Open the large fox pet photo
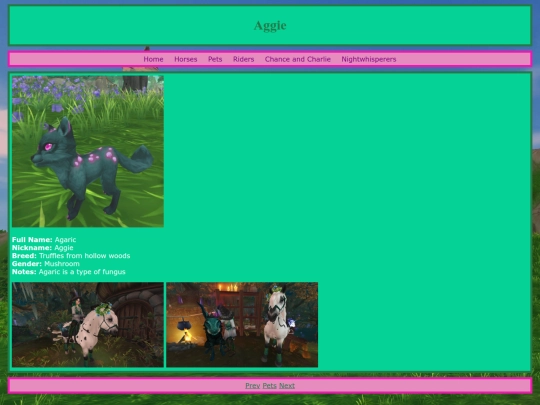This screenshot has width=540, height=405. pyautogui.click(x=88, y=152)
